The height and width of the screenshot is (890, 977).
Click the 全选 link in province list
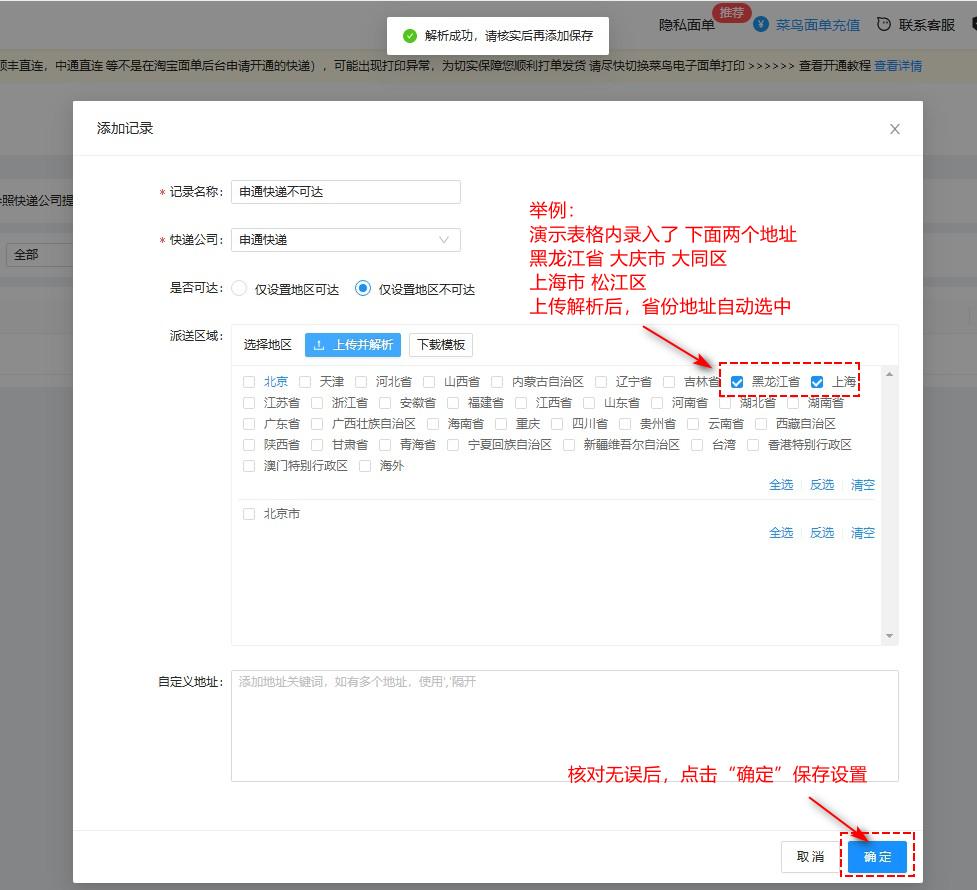click(781, 484)
